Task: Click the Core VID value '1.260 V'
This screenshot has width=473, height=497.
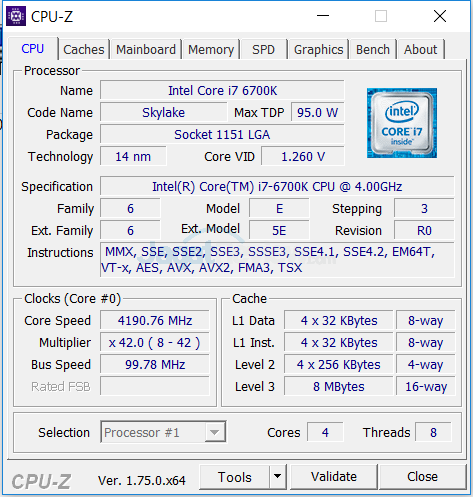Action: 303,156
